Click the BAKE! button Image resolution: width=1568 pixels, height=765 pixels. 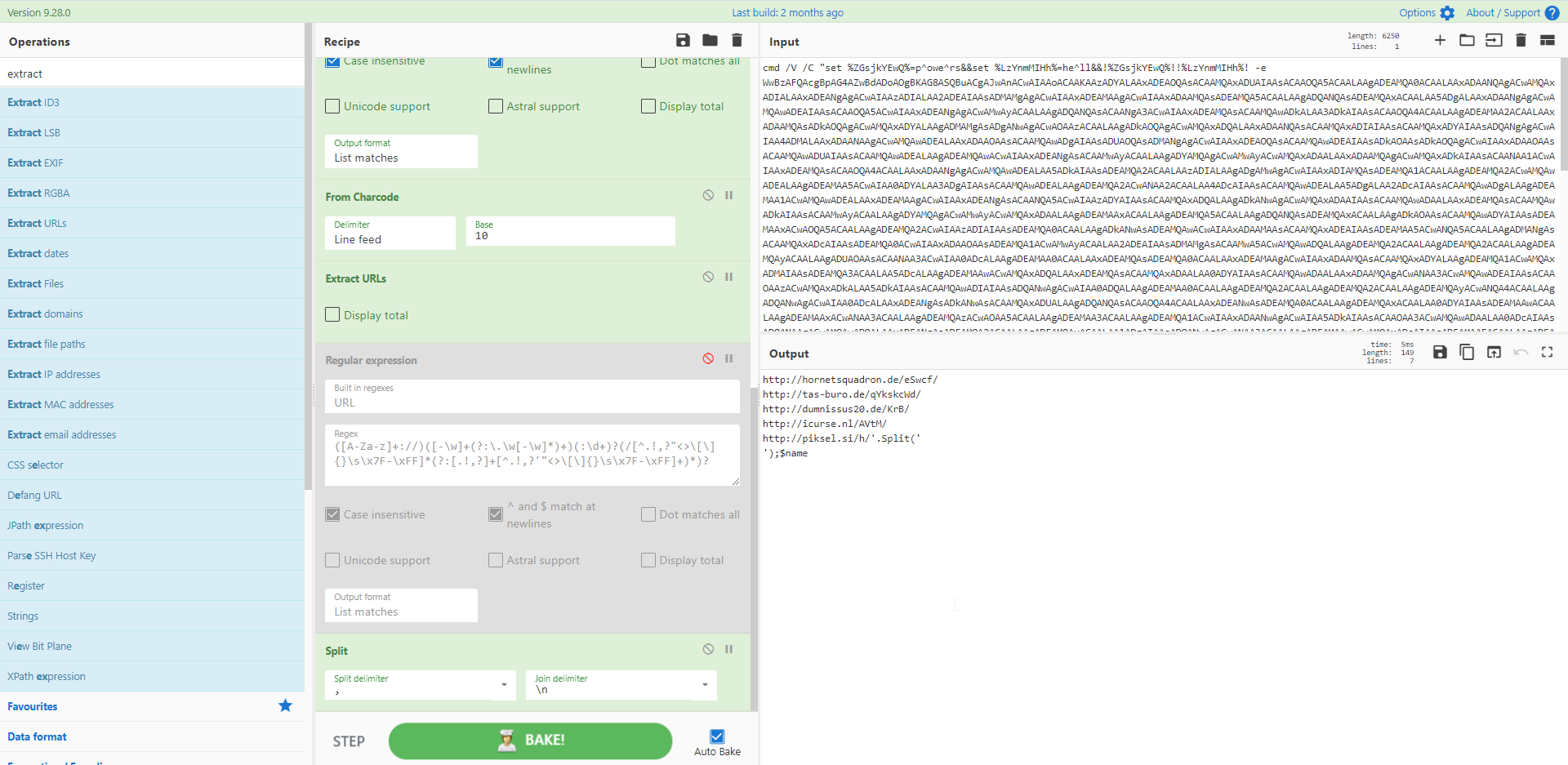coord(530,741)
